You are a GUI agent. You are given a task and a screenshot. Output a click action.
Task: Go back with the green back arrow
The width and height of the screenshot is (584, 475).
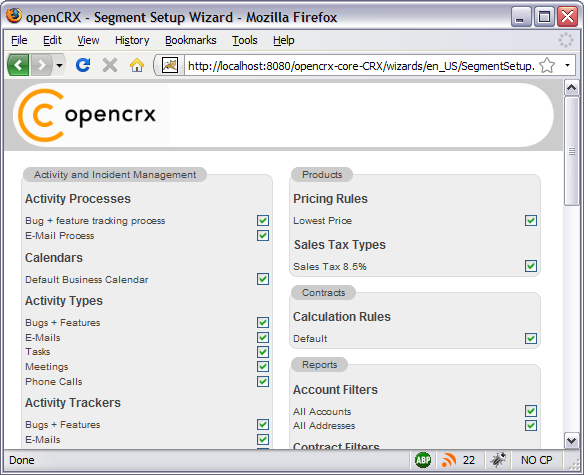click(18, 65)
